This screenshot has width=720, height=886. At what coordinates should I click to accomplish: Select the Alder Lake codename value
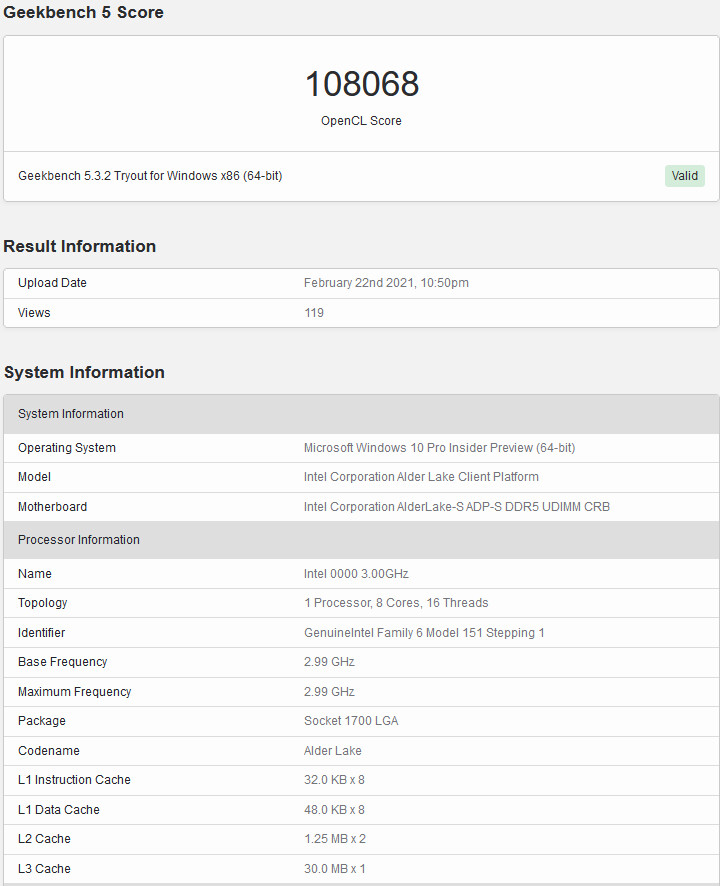(333, 751)
